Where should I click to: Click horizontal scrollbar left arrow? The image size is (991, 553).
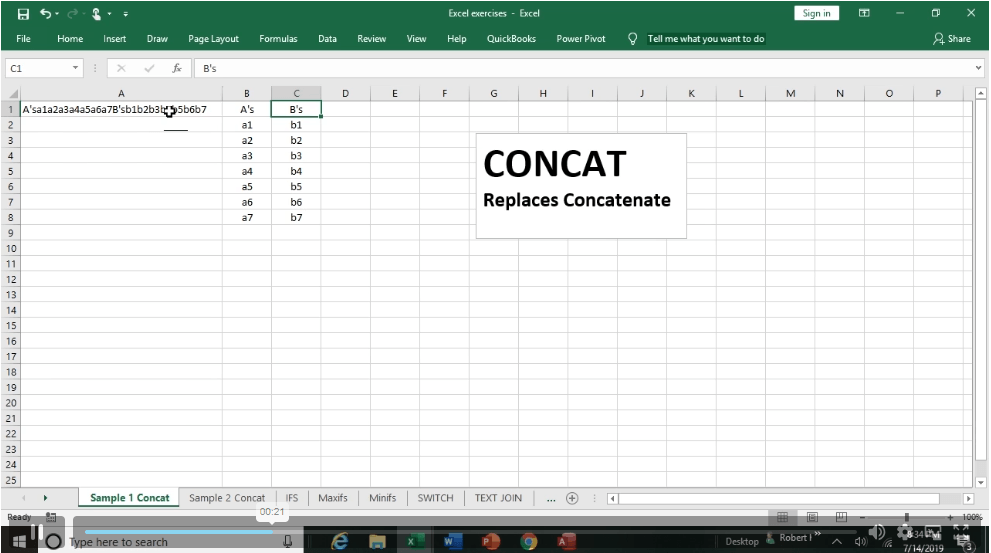pyautogui.click(x=612, y=499)
